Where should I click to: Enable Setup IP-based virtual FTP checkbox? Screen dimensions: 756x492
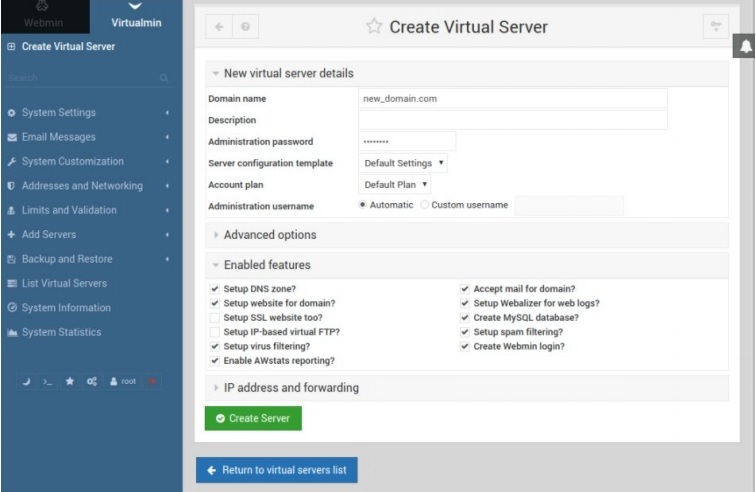coord(215,332)
